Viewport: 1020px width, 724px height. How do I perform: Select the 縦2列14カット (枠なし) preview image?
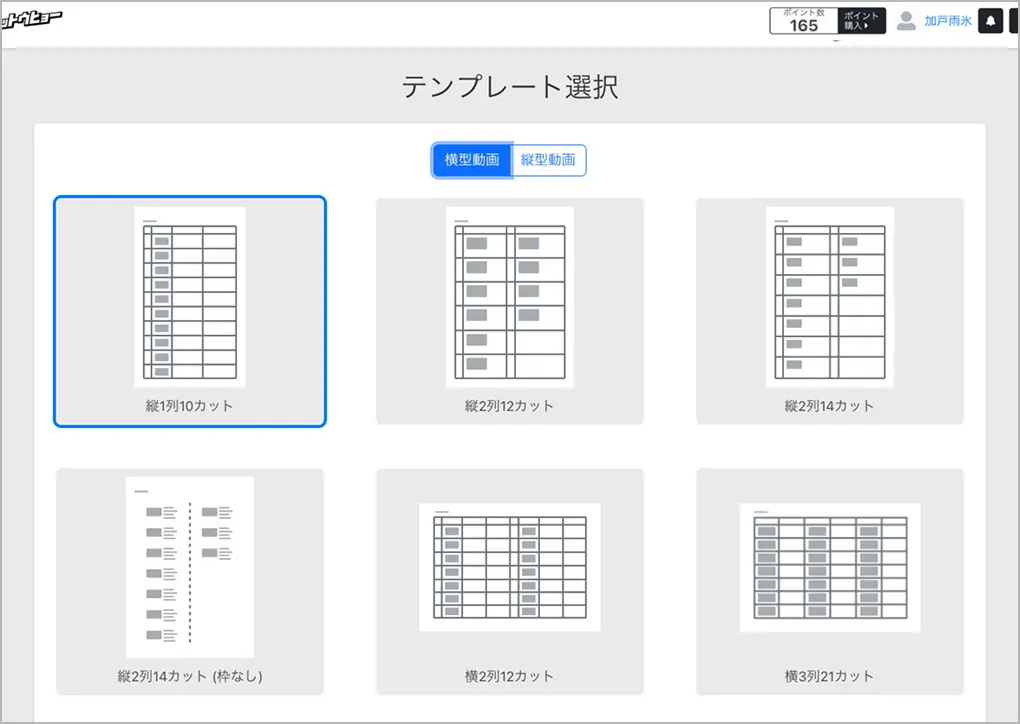pyautogui.click(x=190, y=567)
